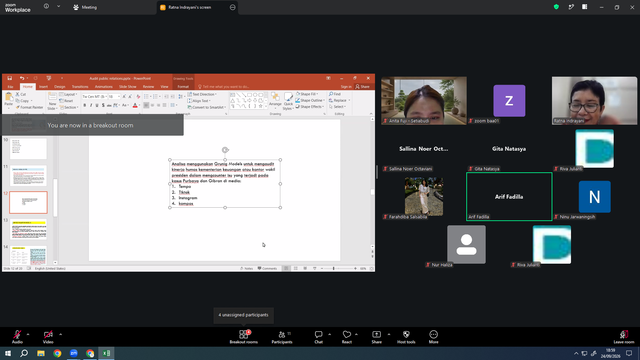The image size is (640, 360).
Task: Select Nur Haliza default avatar tile
Action: click(x=466, y=244)
